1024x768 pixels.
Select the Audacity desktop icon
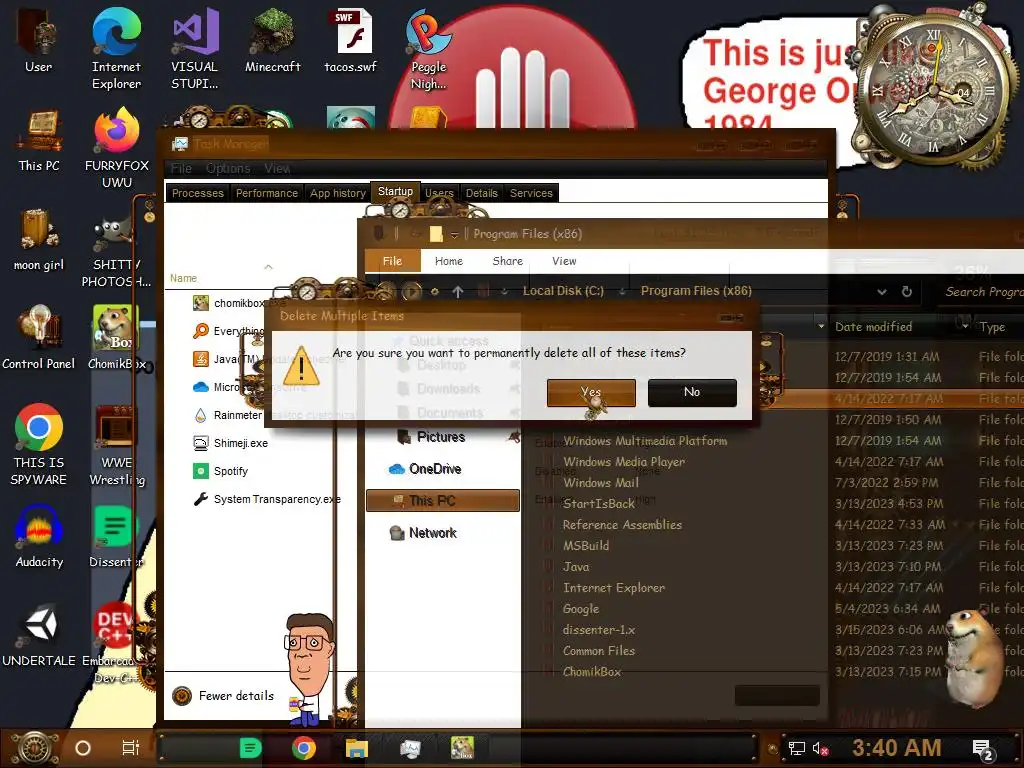(39, 537)
